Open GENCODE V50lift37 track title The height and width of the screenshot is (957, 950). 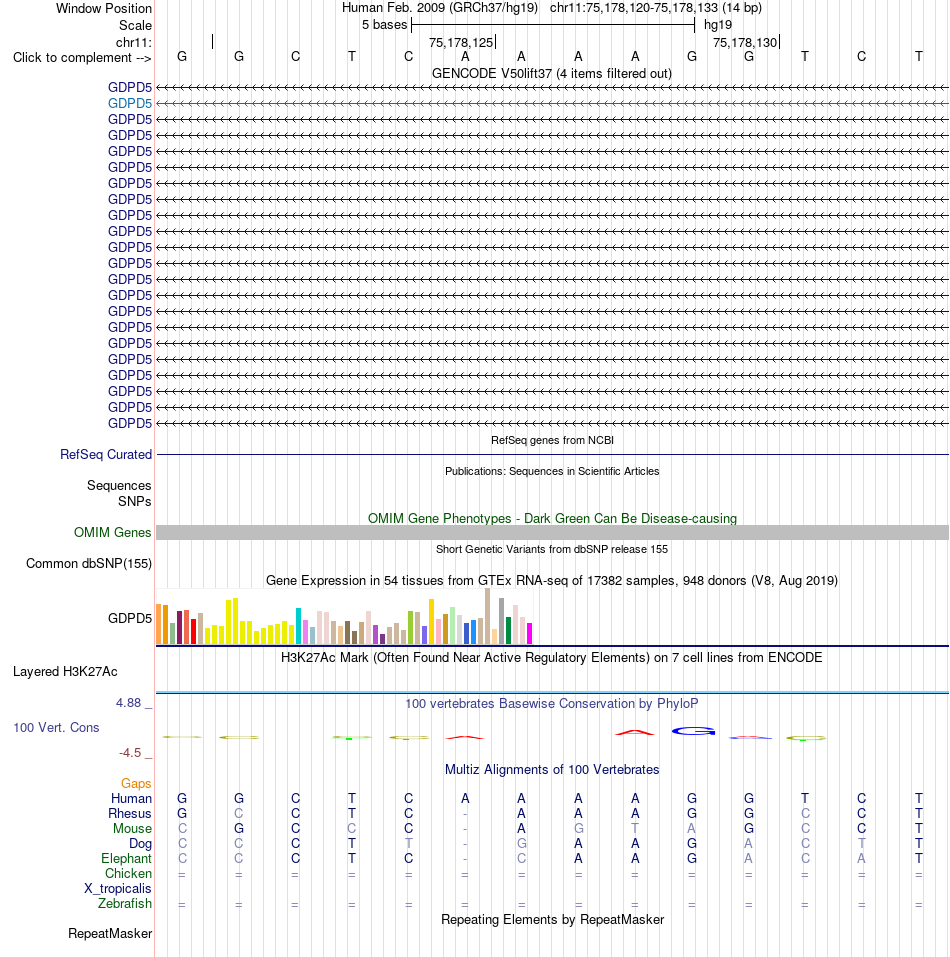[x=552, y=73]
